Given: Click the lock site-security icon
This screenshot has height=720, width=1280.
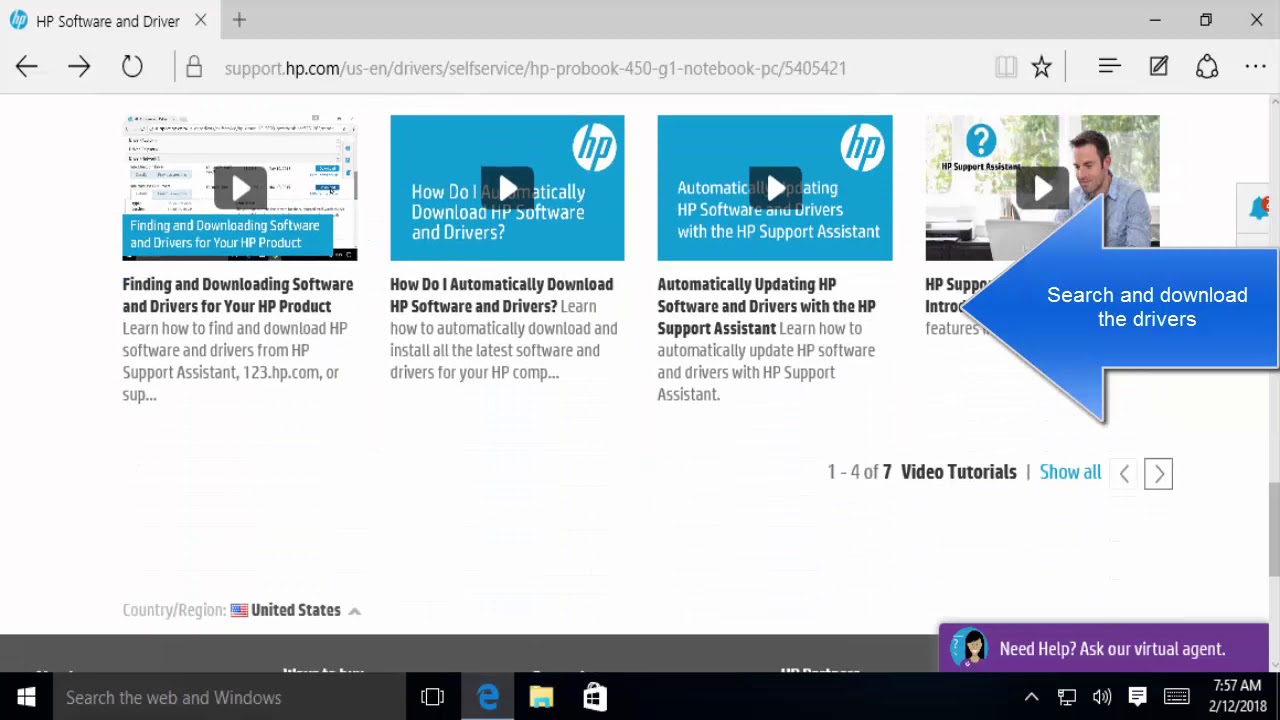Looking at the screenshot, I should tap(194, 67).
